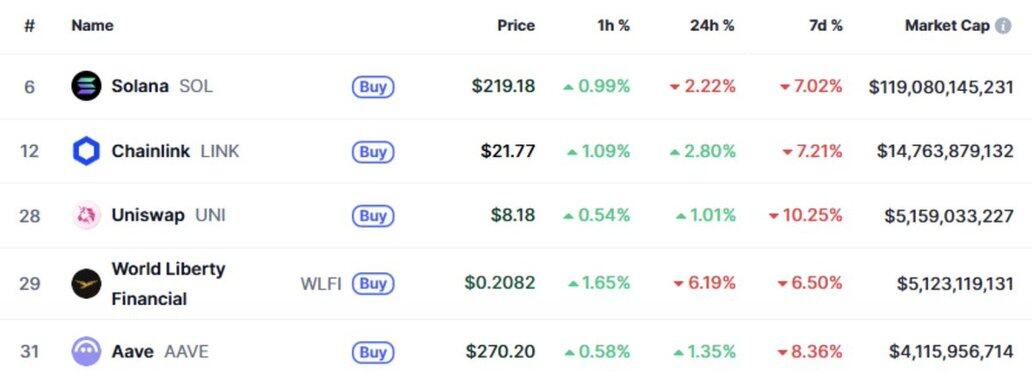Sort table by Price column header

516,26
